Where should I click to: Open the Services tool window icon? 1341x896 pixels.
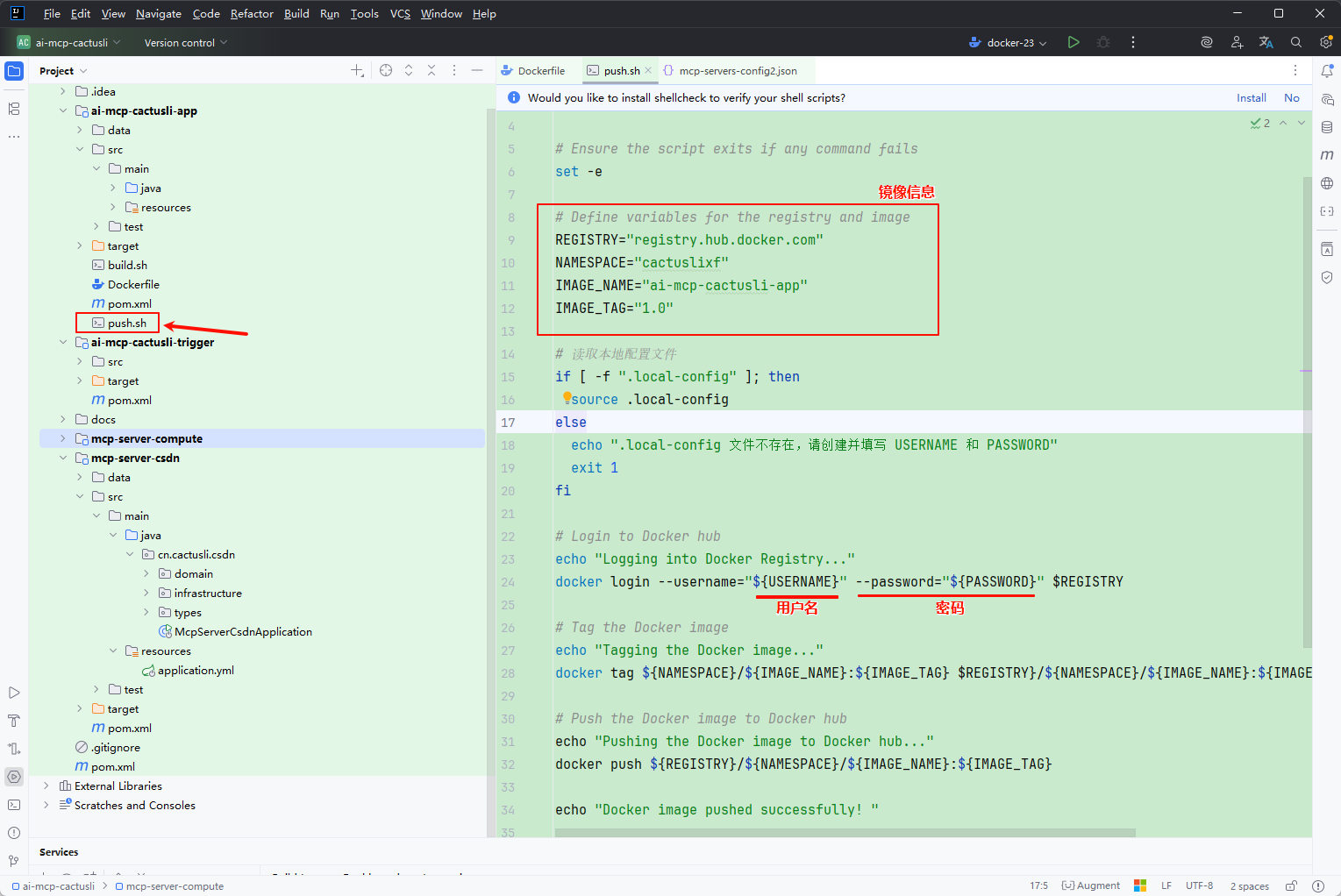click(x=14, y=777)
